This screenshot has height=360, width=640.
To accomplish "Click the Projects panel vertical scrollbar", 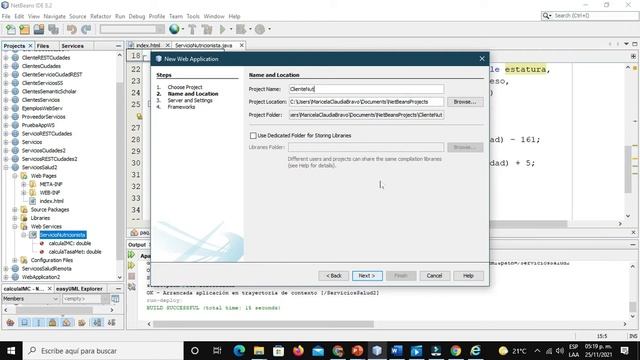I will pyautogui.click(x=119, y=171).
